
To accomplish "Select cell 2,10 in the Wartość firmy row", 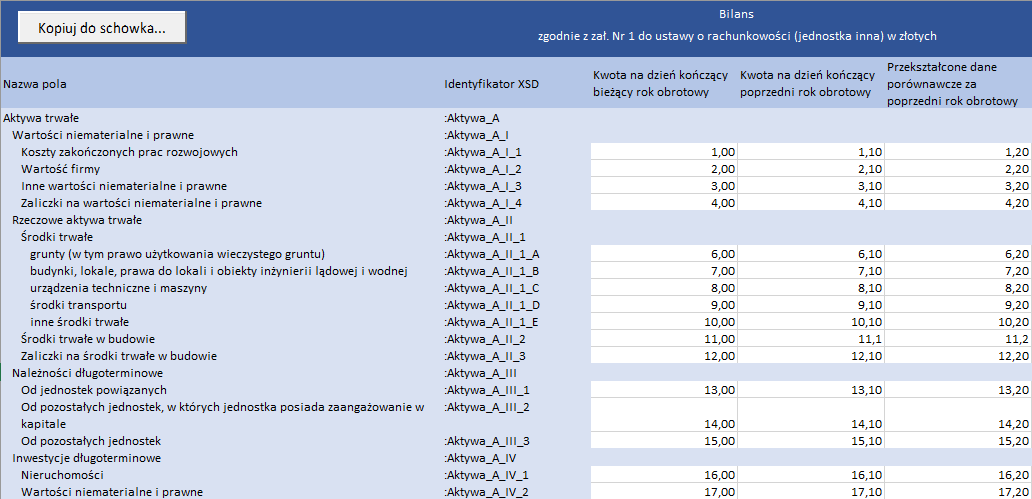I will coord(812,169).
